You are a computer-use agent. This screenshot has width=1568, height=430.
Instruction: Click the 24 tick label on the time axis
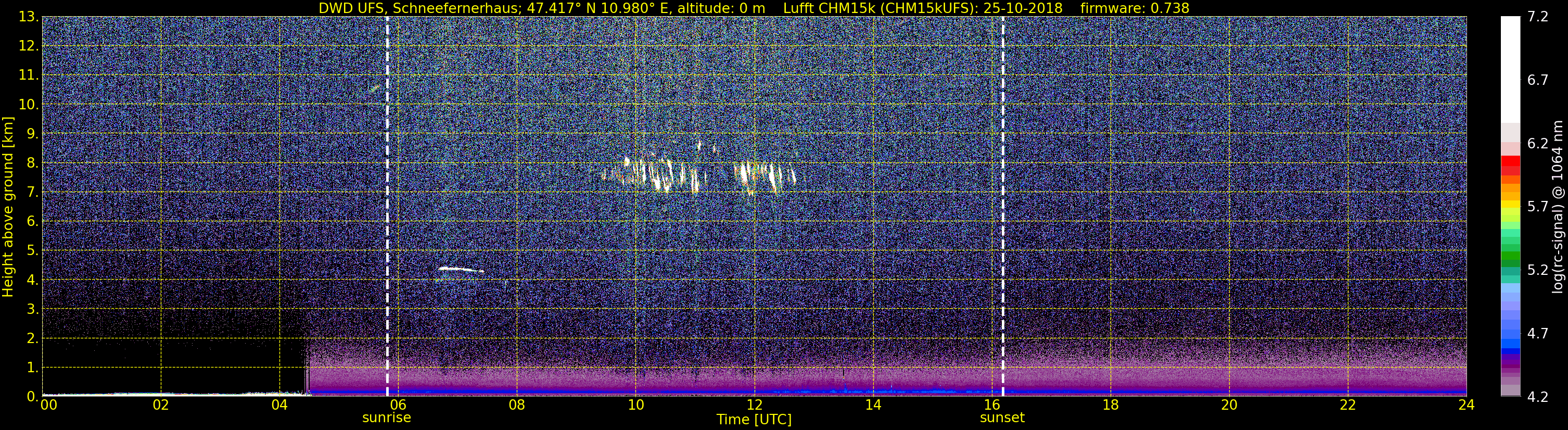tap(1467, 406)
